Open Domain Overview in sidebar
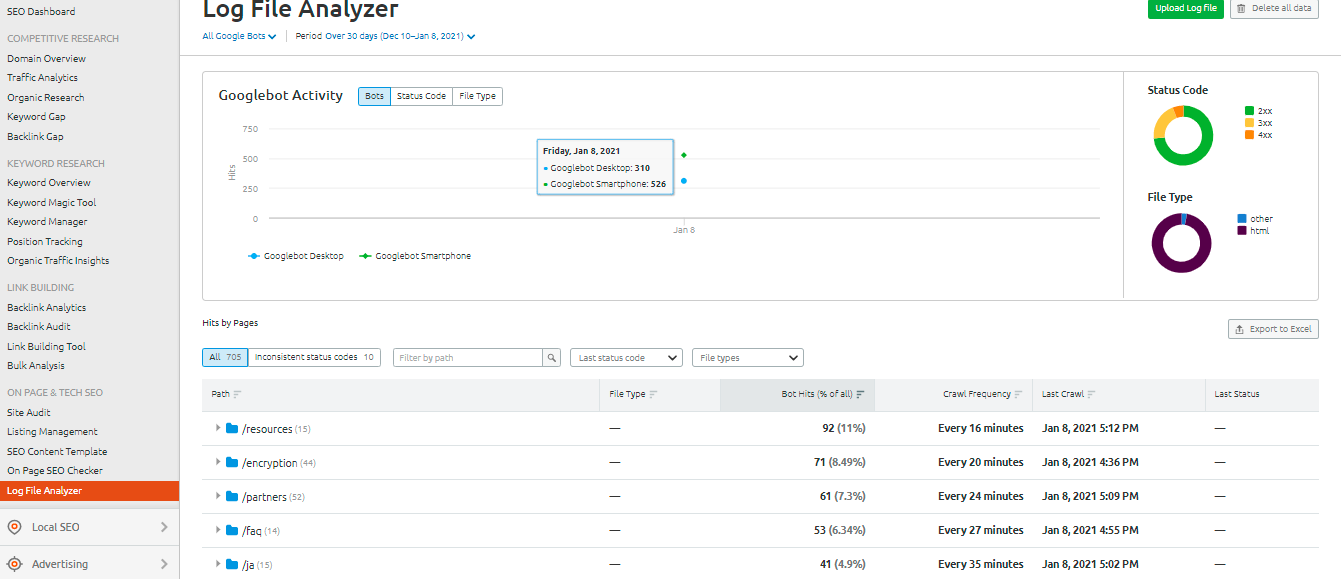1341x579 pixels. (46, 58)
